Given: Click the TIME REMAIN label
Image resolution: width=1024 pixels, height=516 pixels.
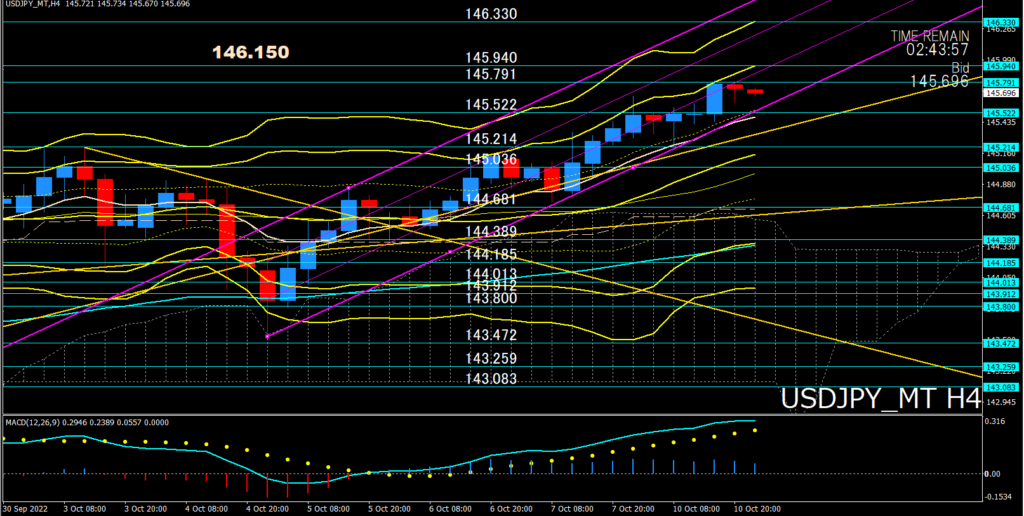Looking at the screenshot, I should click(930, 37).
